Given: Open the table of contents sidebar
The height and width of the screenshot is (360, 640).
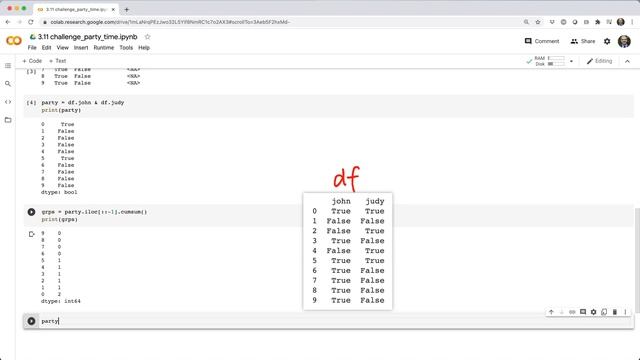Looking at the screenshot, I should [8, 66].
